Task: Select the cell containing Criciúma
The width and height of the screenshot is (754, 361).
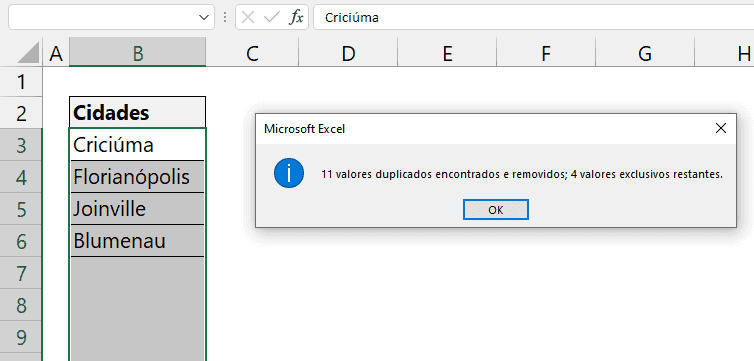Action: (x=138, y=144)
